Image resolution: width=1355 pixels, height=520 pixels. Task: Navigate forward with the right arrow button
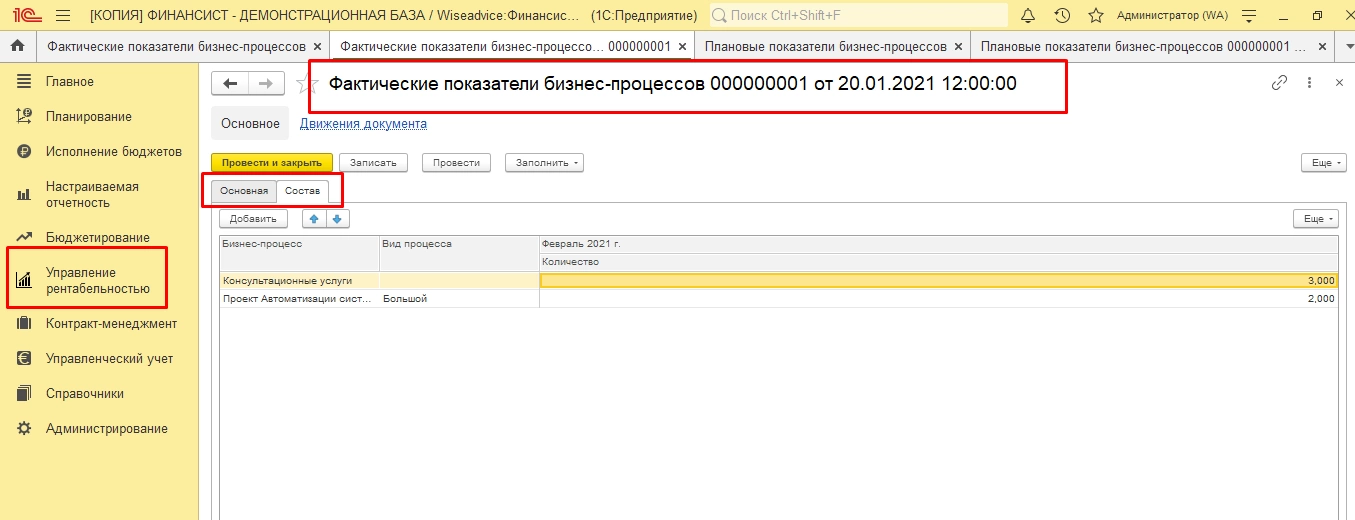click(266, 84)
